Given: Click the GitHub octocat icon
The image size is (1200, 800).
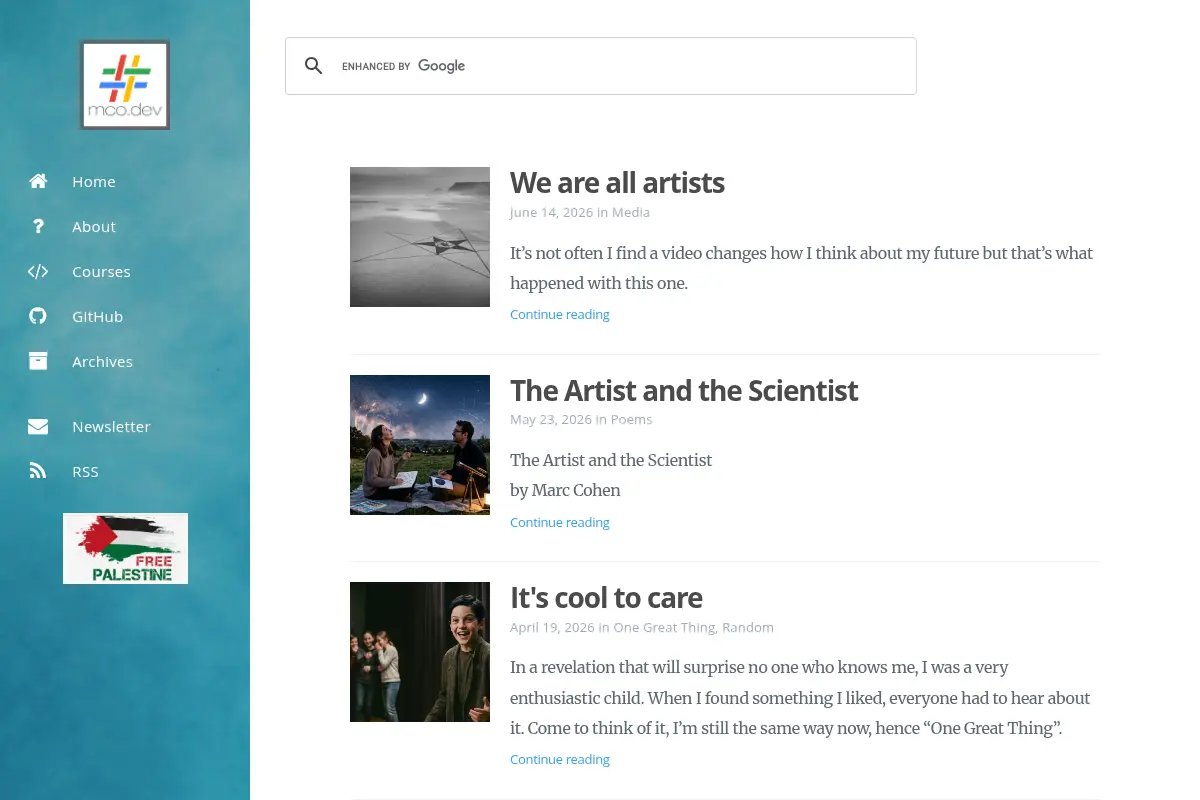Looking at the screenshot, I should [x=38, y=316].
